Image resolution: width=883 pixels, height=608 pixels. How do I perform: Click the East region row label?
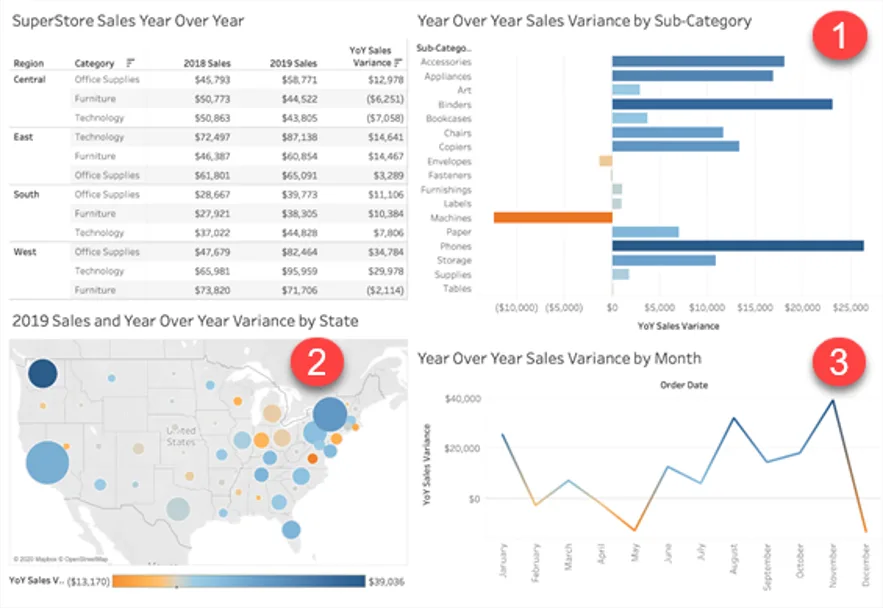[x=23, y=137]
